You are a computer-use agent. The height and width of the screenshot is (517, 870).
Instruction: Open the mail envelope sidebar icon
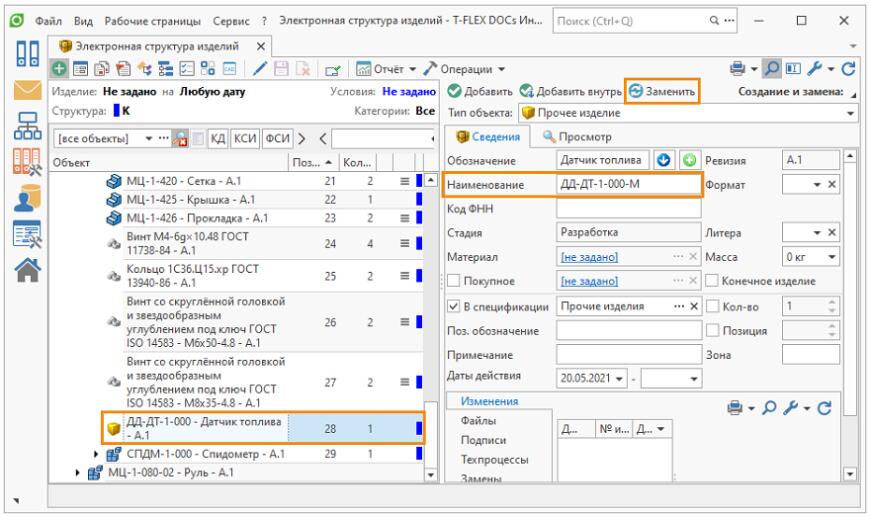click(27, 90)
